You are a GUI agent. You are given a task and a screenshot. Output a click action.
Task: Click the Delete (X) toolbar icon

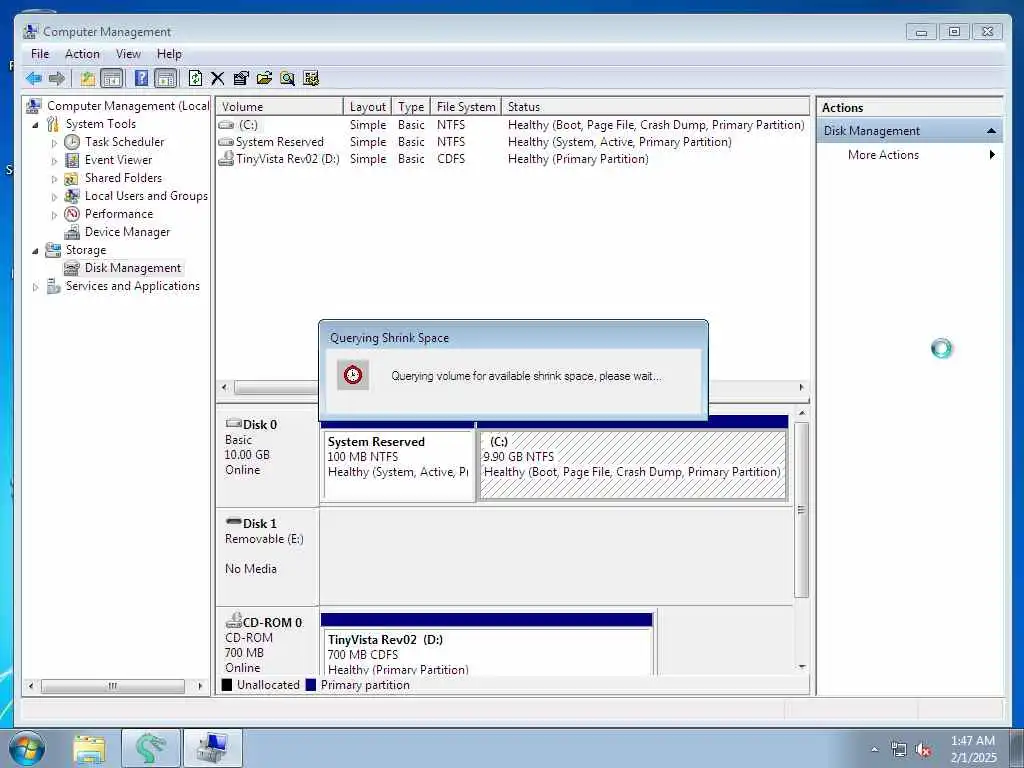(x=217, y=79)
